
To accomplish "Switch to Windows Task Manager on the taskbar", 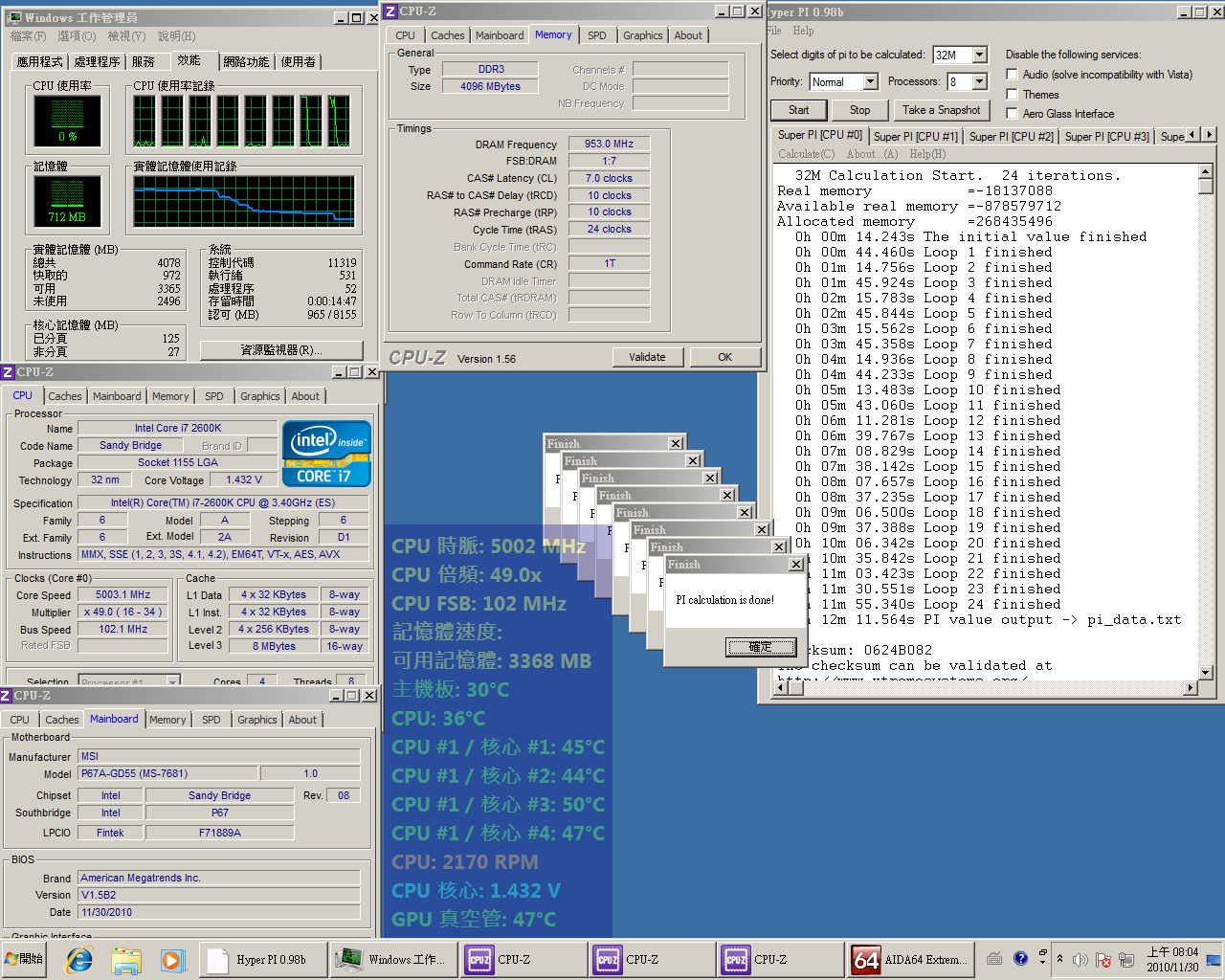I will coord(393,959).
